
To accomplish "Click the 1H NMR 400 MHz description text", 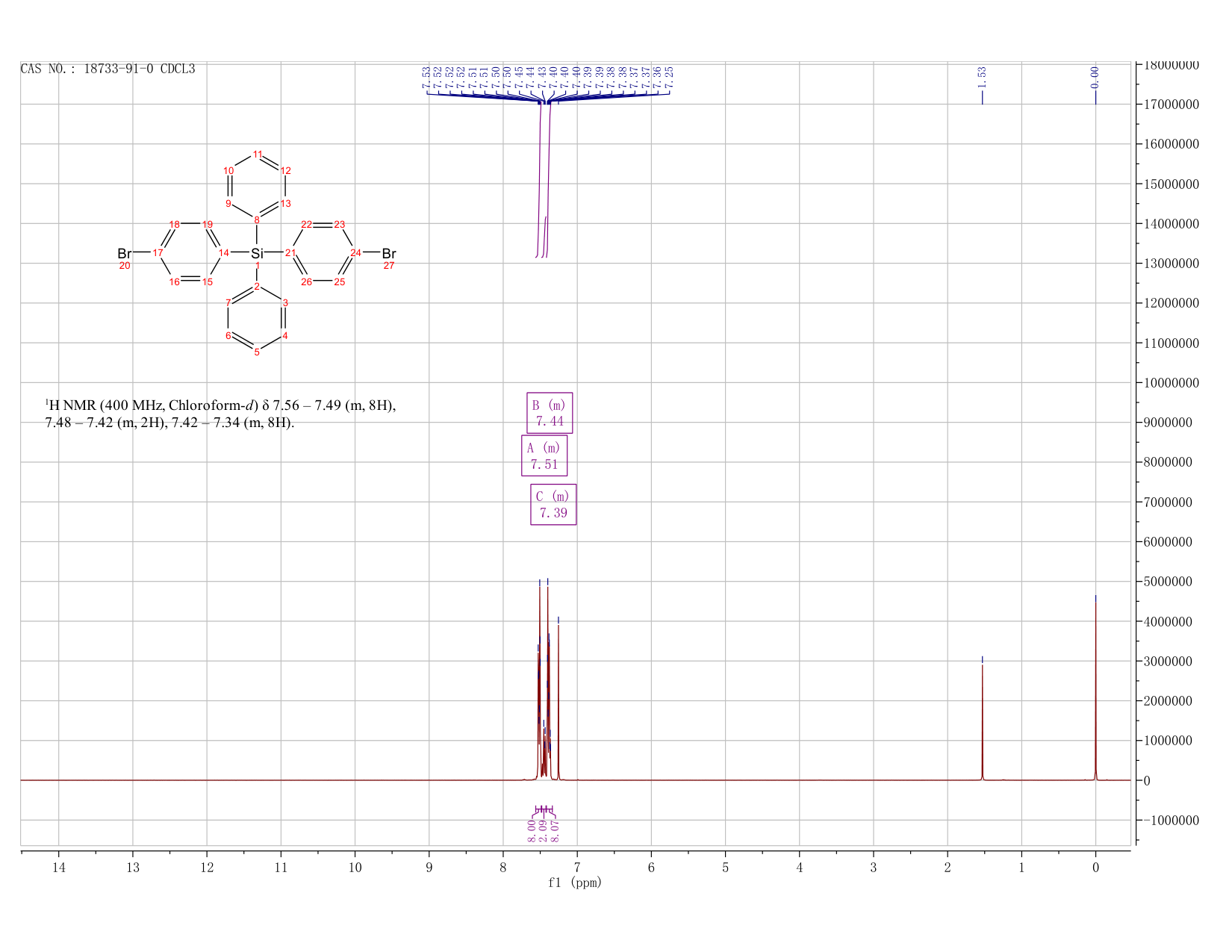I will coord(220,414).
